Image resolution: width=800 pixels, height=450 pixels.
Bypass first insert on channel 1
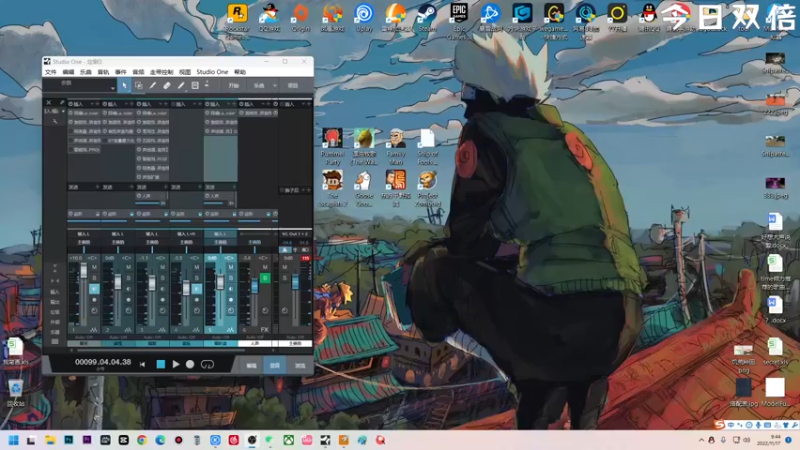click(71, 113)
